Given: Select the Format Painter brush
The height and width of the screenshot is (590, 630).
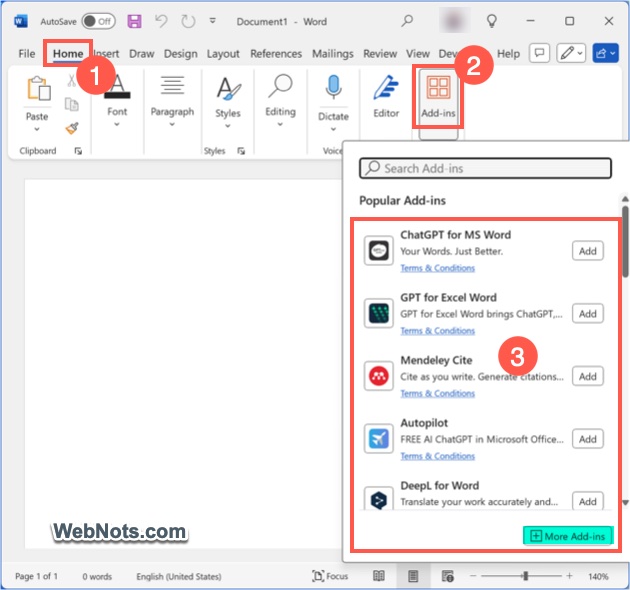Looking at the screenshot, I should (x=72, y=128).
